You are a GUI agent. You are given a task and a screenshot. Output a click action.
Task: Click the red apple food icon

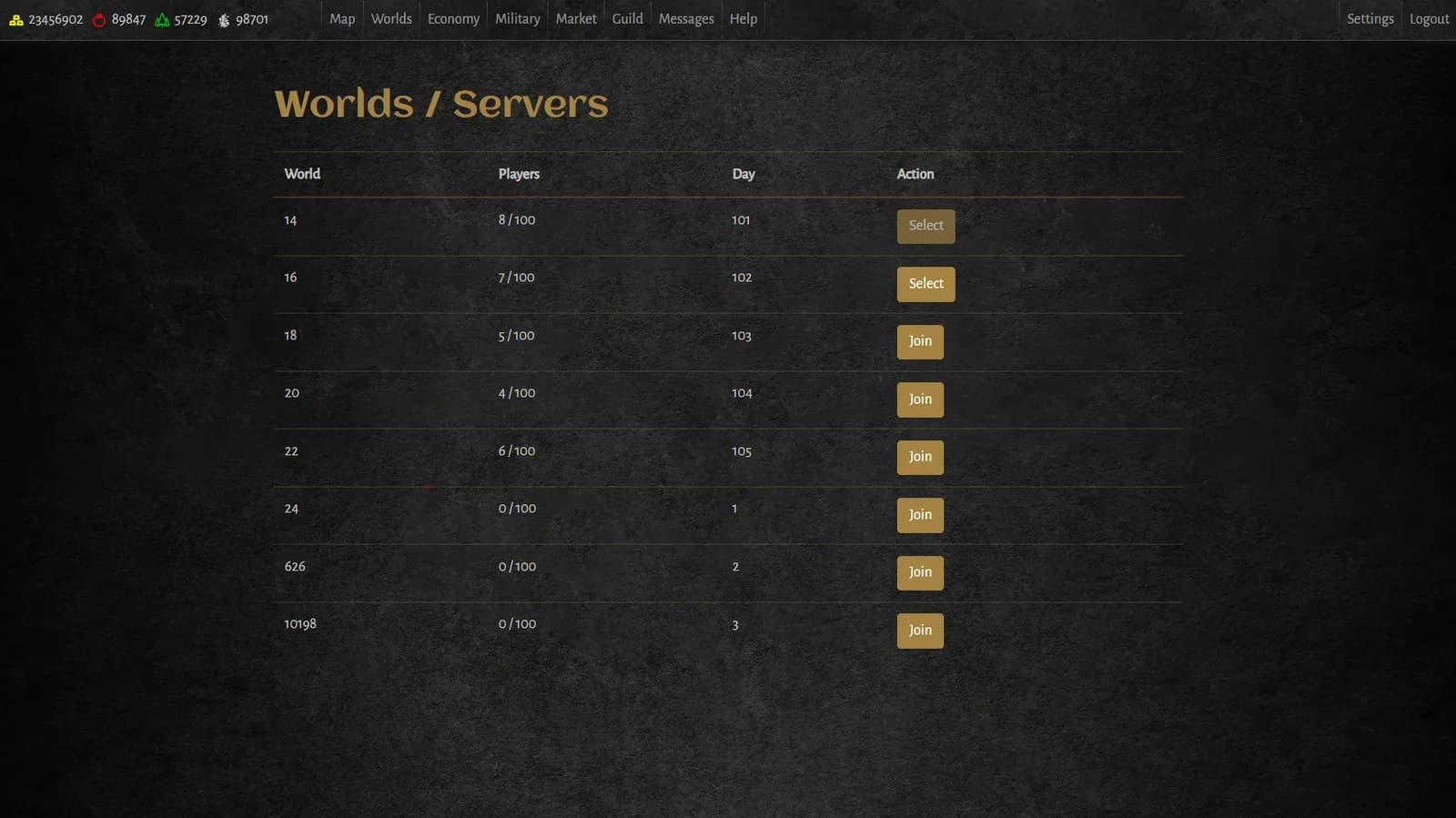click(x=99, y=19)
